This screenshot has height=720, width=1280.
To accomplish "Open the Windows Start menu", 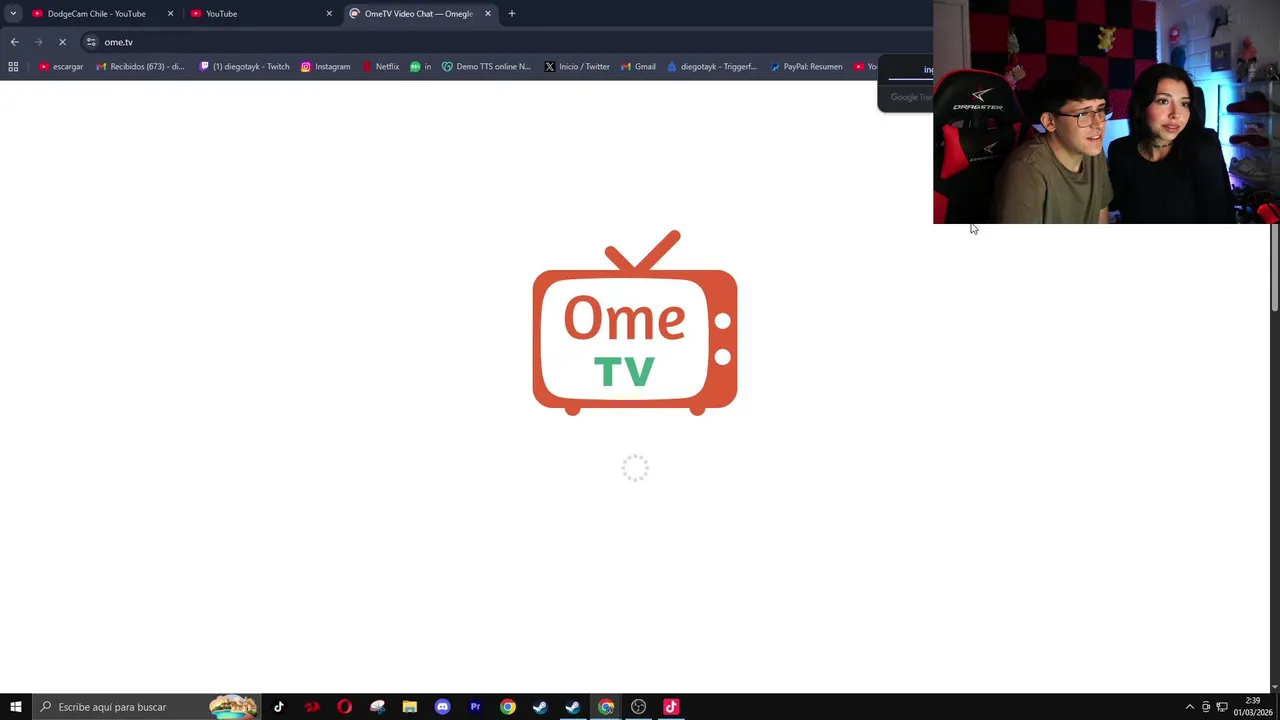I will [16, 707].
